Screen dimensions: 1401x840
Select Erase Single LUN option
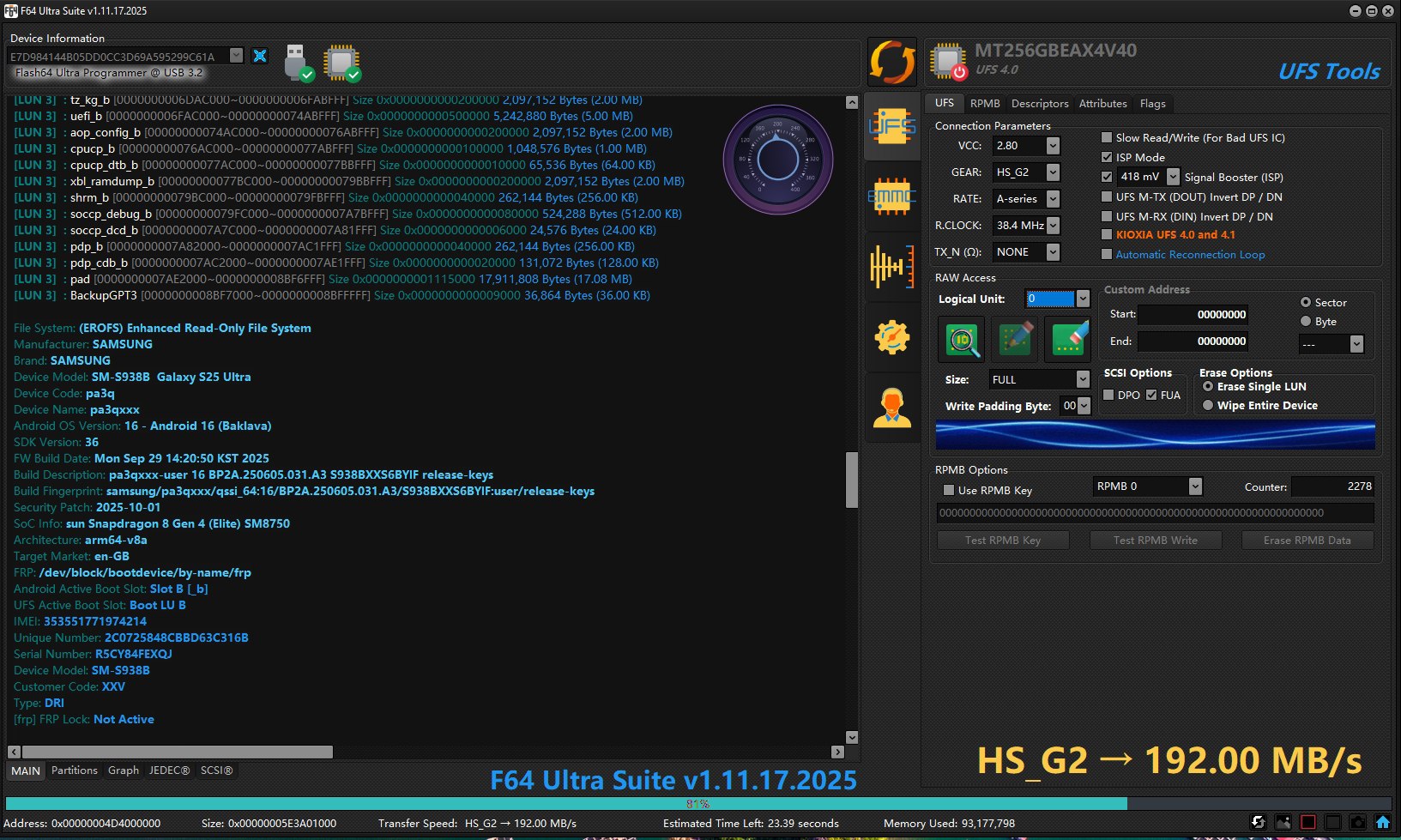[1208, 386]
